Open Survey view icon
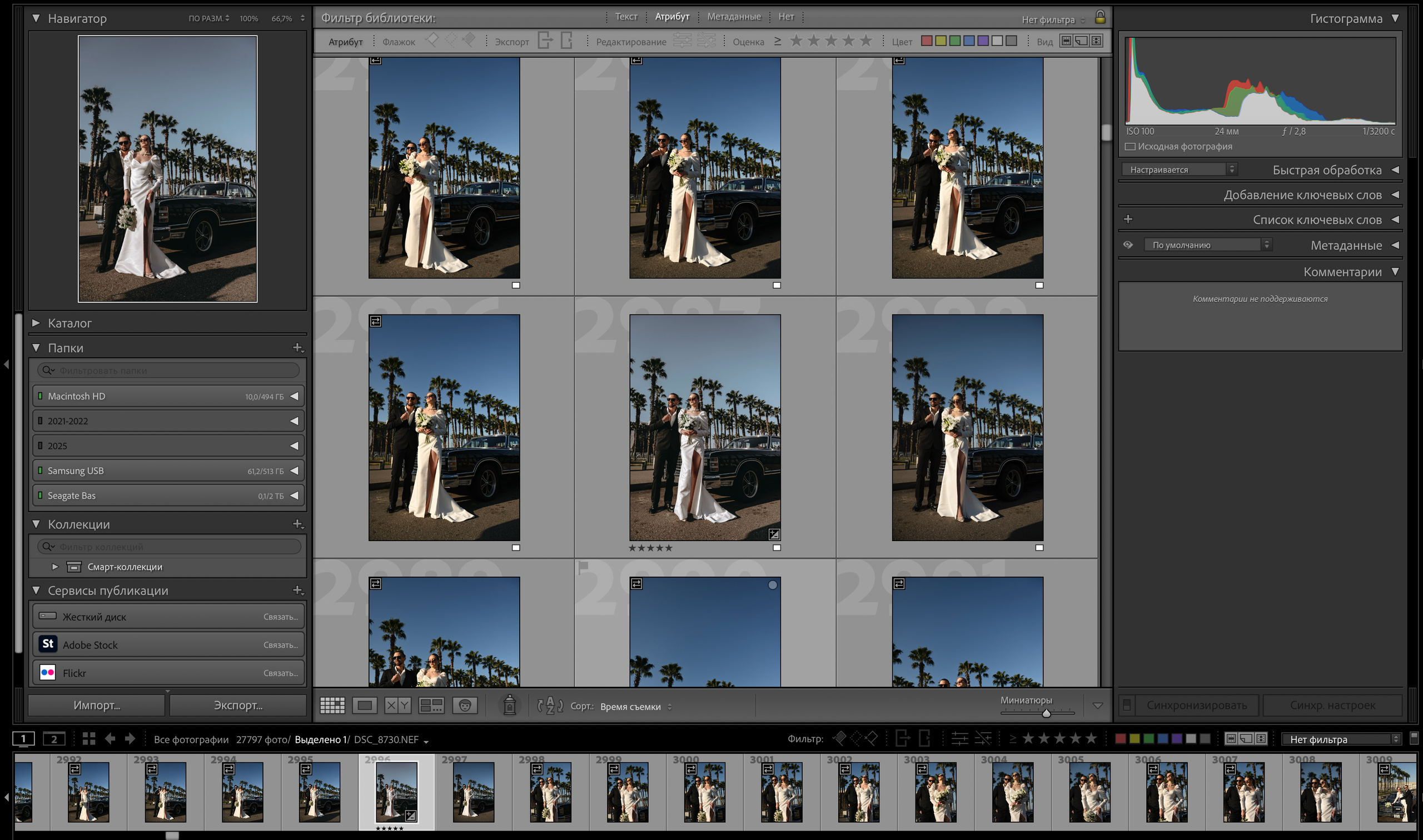The image size is (1423, 840). click(431, 706)
